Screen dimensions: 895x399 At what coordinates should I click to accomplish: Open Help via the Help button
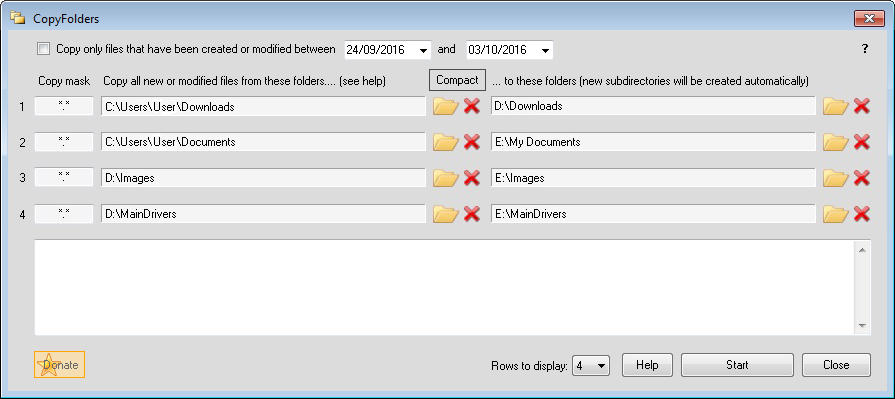(647, 365)
